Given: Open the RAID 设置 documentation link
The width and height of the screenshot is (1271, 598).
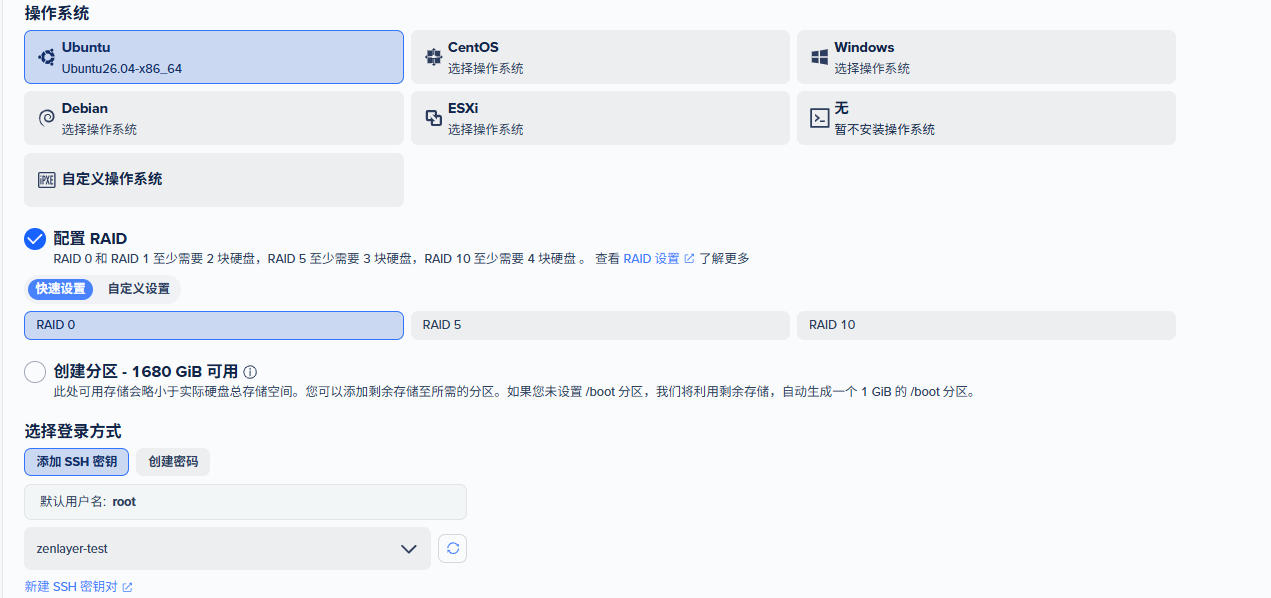Looking at the screenshot, I should [652, 259].
